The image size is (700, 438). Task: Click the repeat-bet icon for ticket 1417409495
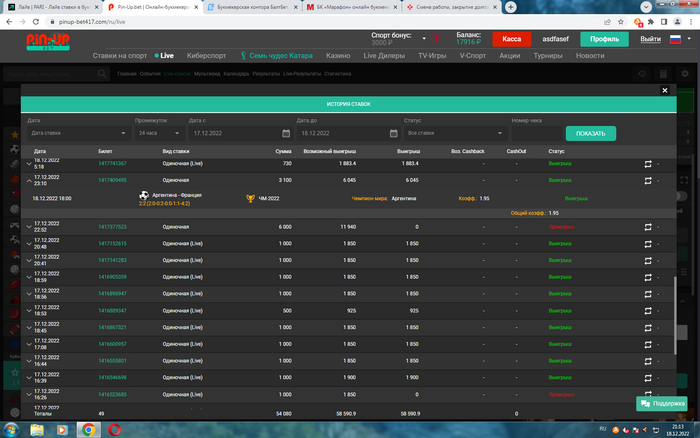pyautogui.click(x=648, y=180)
